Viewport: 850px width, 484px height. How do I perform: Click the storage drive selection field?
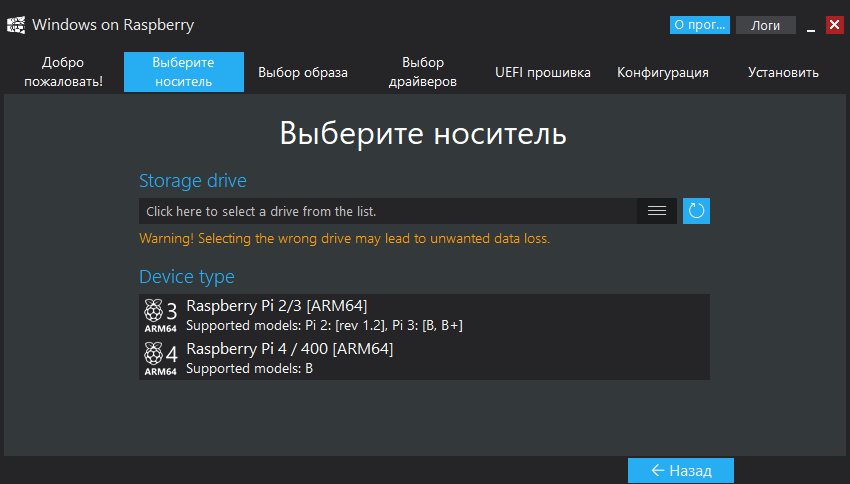coord(388,211)
